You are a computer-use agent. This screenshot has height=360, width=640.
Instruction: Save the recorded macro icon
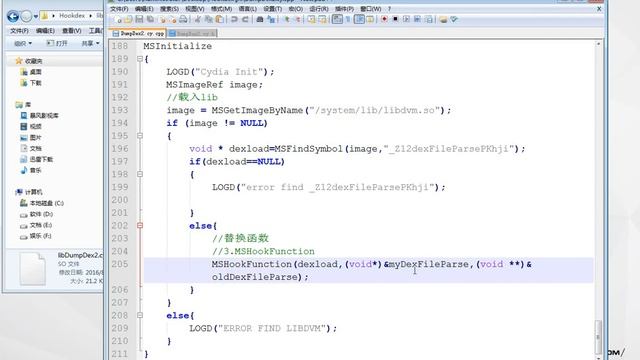click(x=429, y=19)
